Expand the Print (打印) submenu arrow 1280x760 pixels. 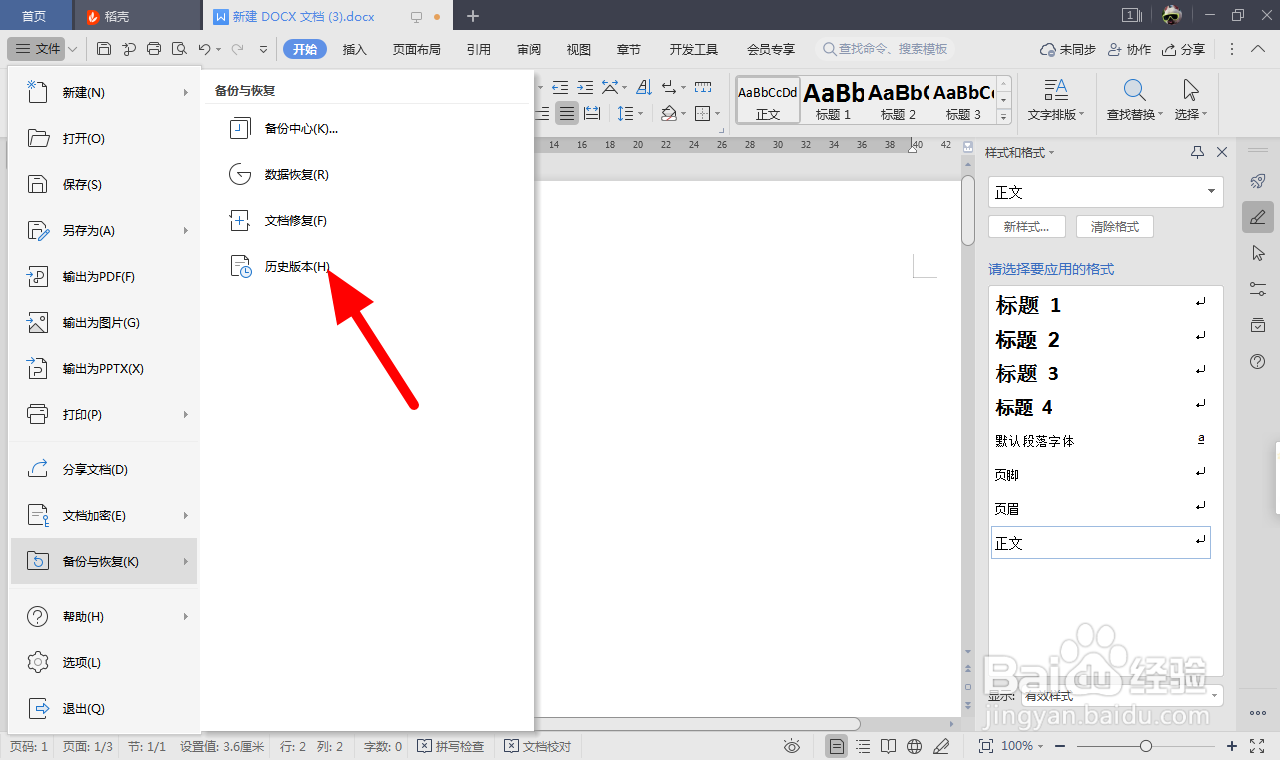186,415
